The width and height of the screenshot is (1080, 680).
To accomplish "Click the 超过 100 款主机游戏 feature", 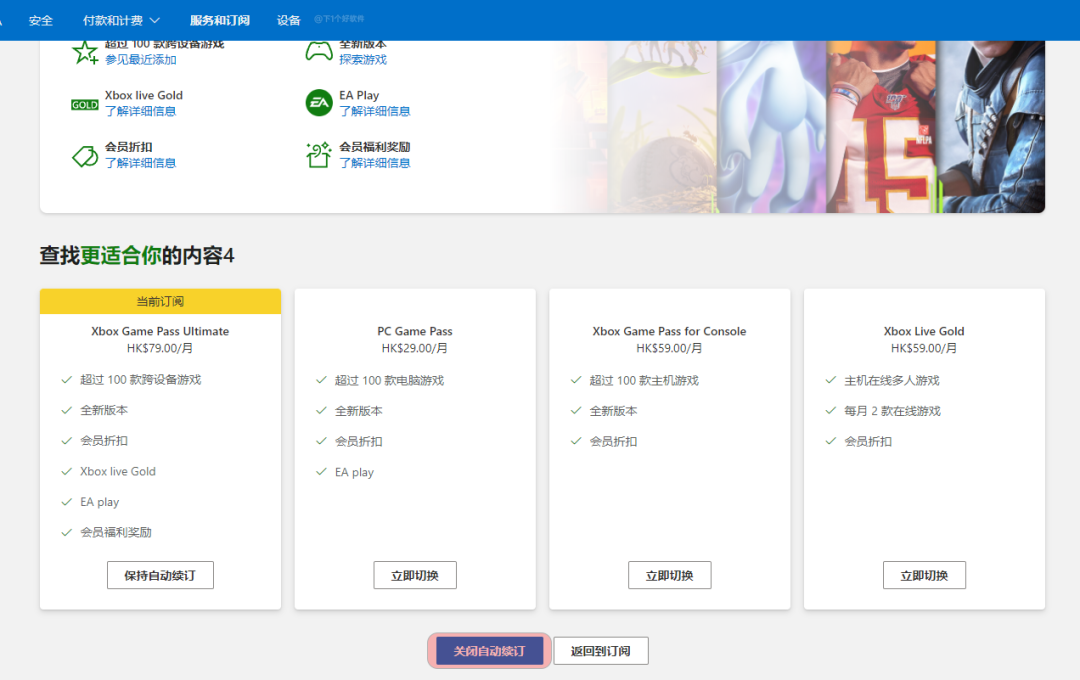I will point(644,380).
